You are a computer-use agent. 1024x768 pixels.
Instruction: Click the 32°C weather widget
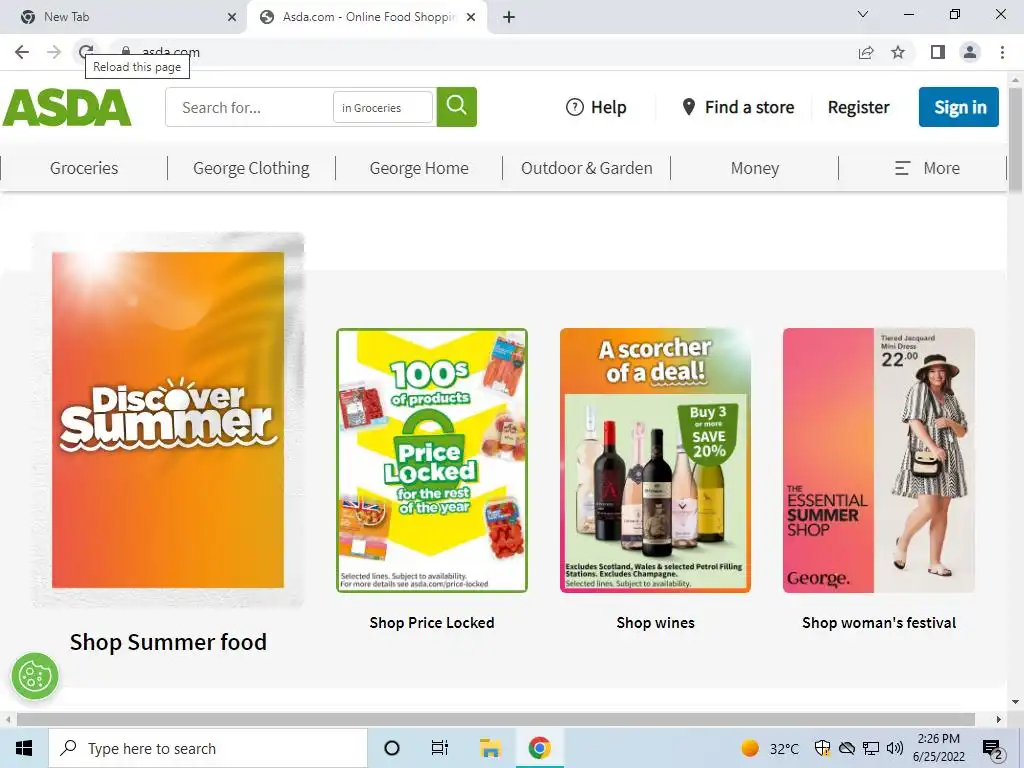(x=771, y=748)
